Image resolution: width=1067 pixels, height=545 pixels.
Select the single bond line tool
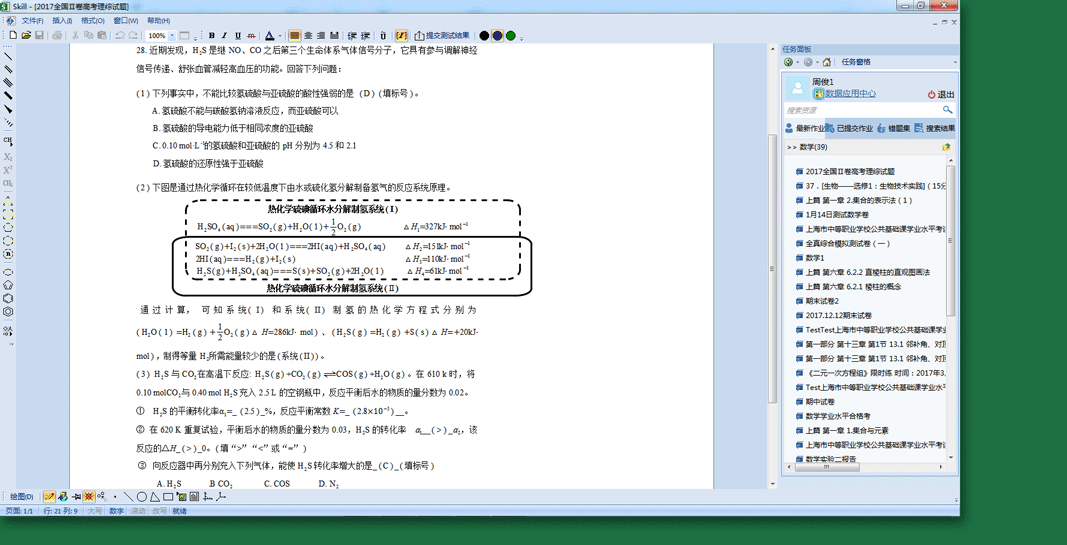(8, 56)
